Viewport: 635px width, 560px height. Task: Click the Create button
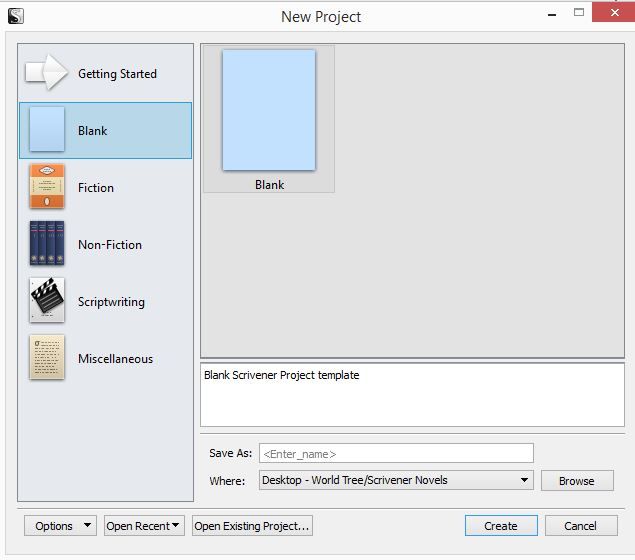[501, 526]
